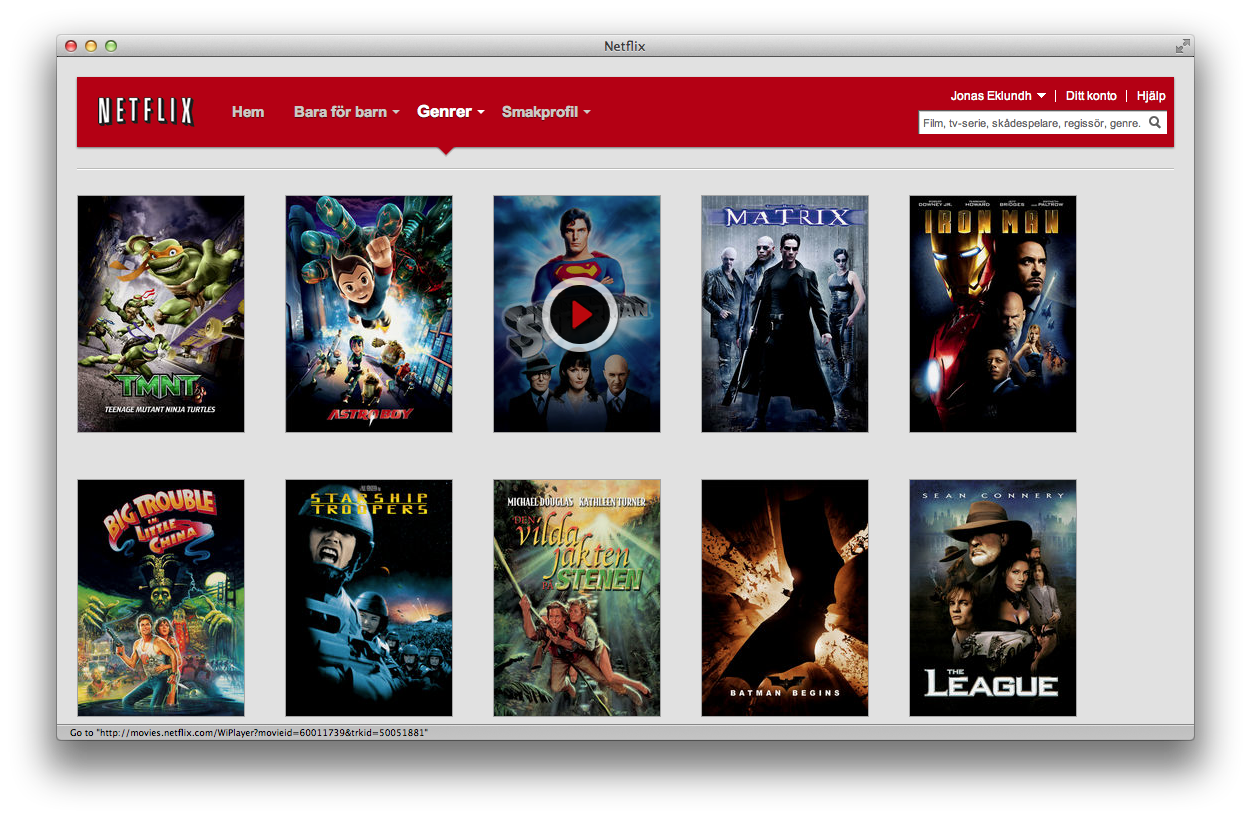1251x819 pixels.
Task: Open the Astro Boy movie poster
Action: (369, 314)
